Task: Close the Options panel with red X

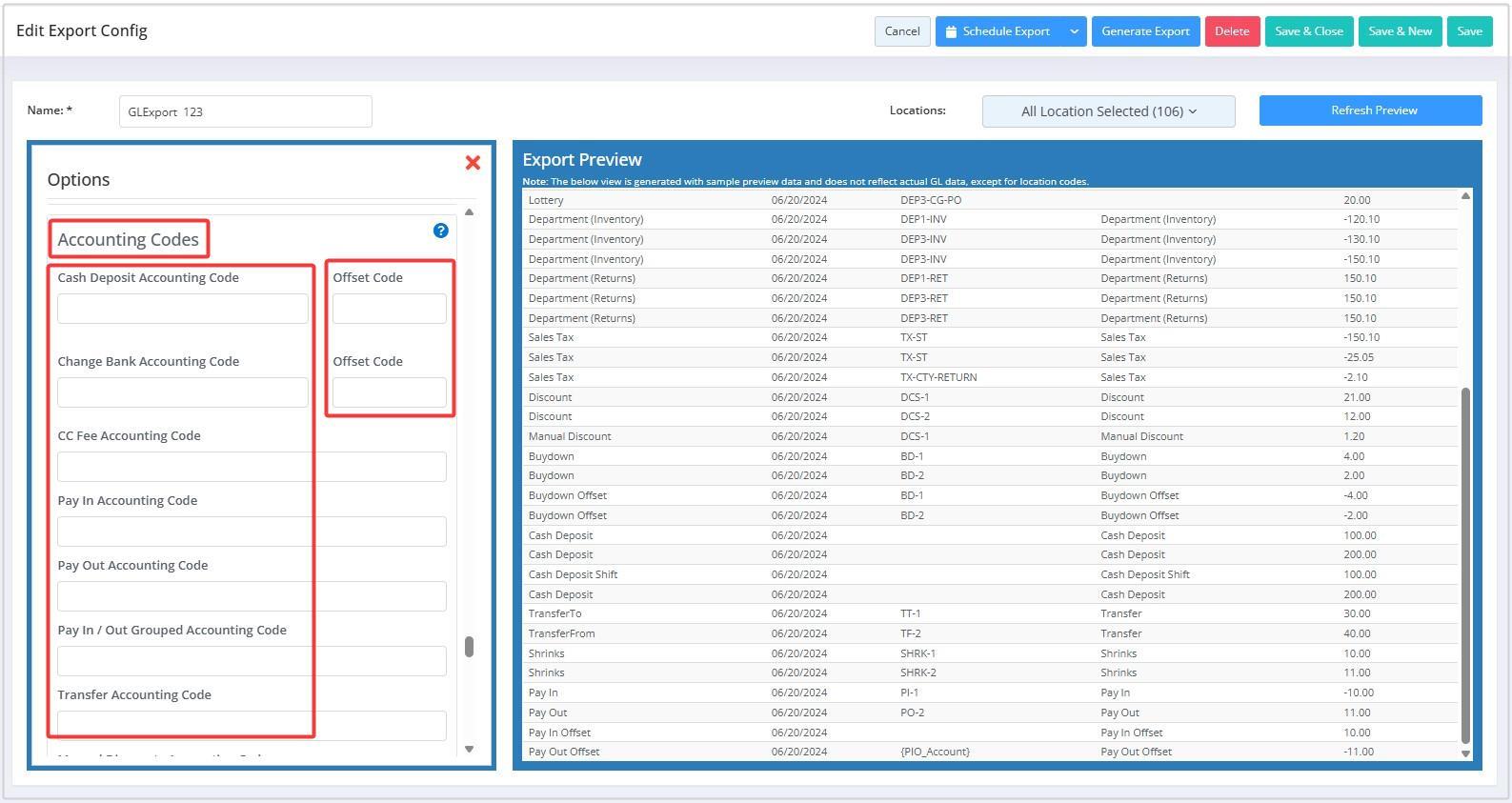Action: (473, 163)
